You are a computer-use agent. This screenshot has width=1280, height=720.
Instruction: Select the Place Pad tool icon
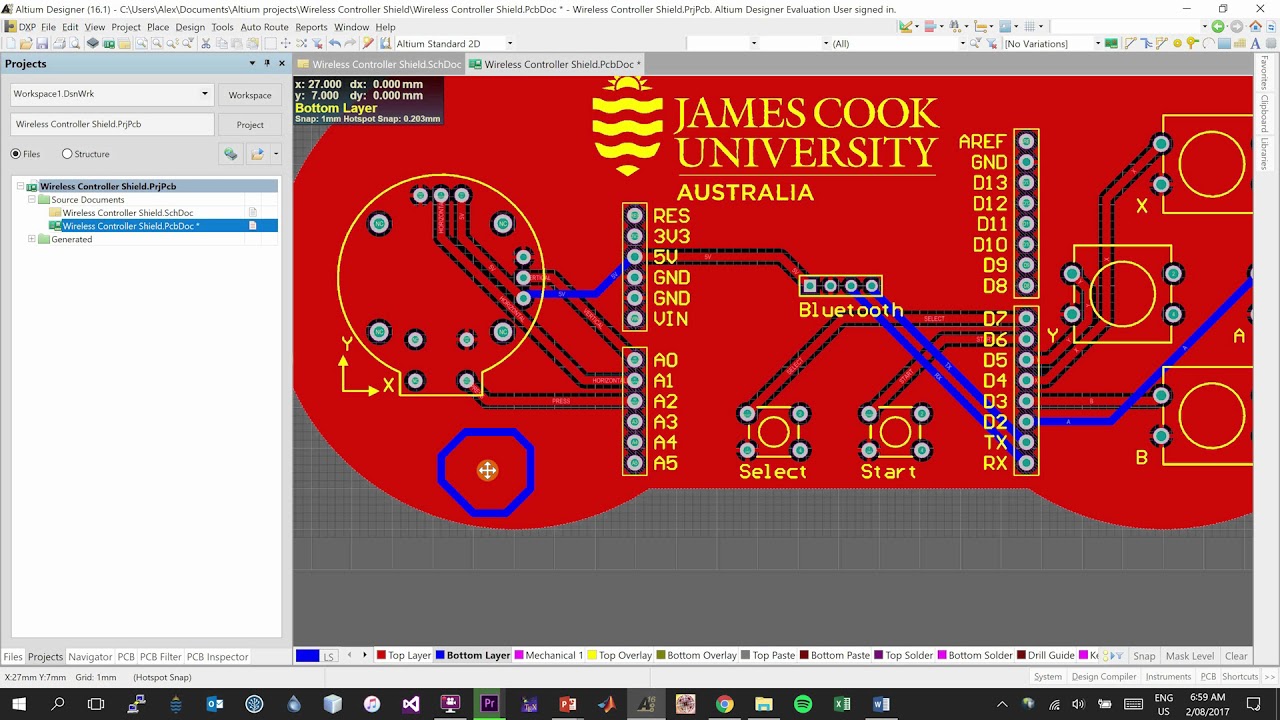[1177, 43]
